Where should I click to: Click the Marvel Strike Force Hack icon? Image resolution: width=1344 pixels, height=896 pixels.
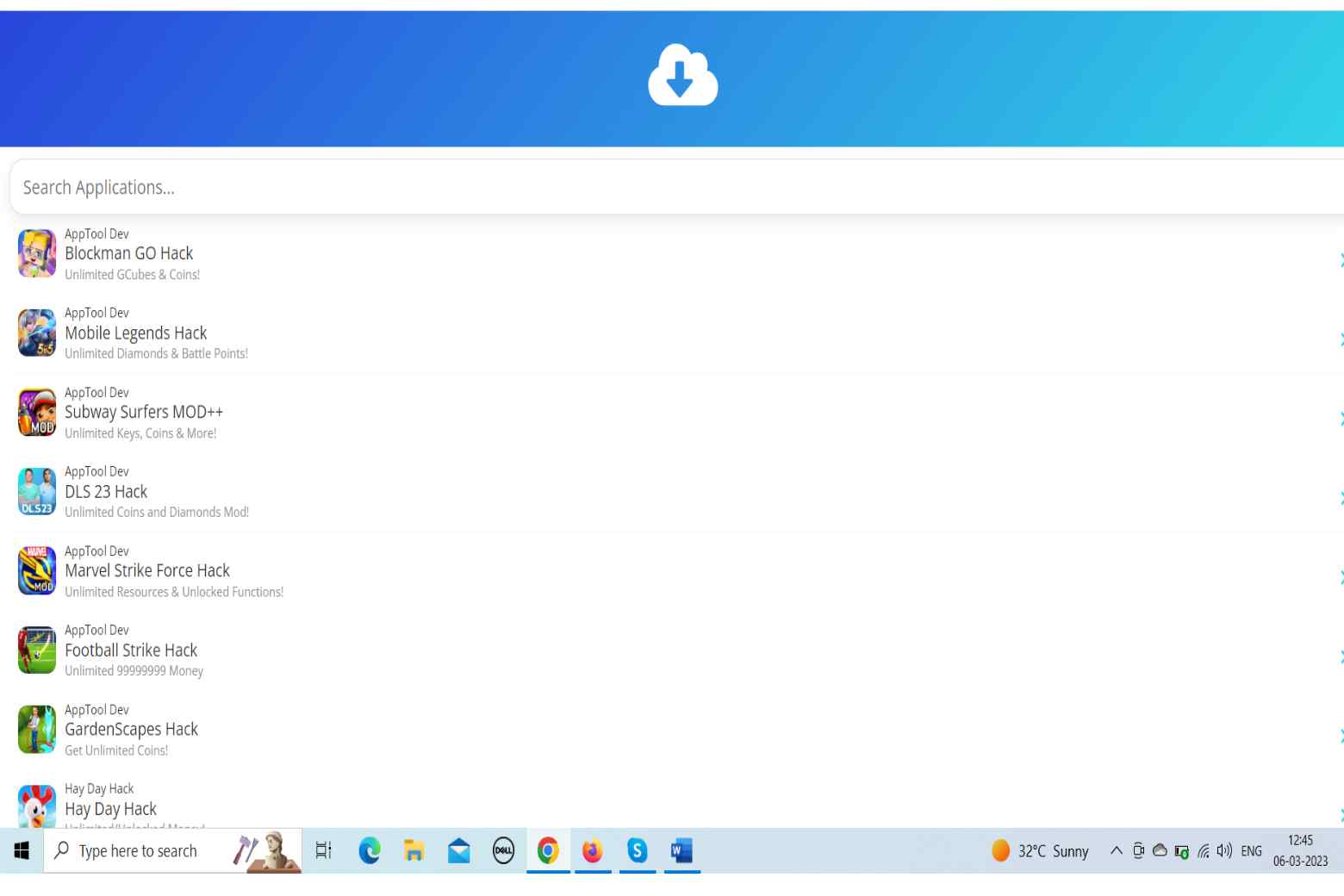point(37,570)
